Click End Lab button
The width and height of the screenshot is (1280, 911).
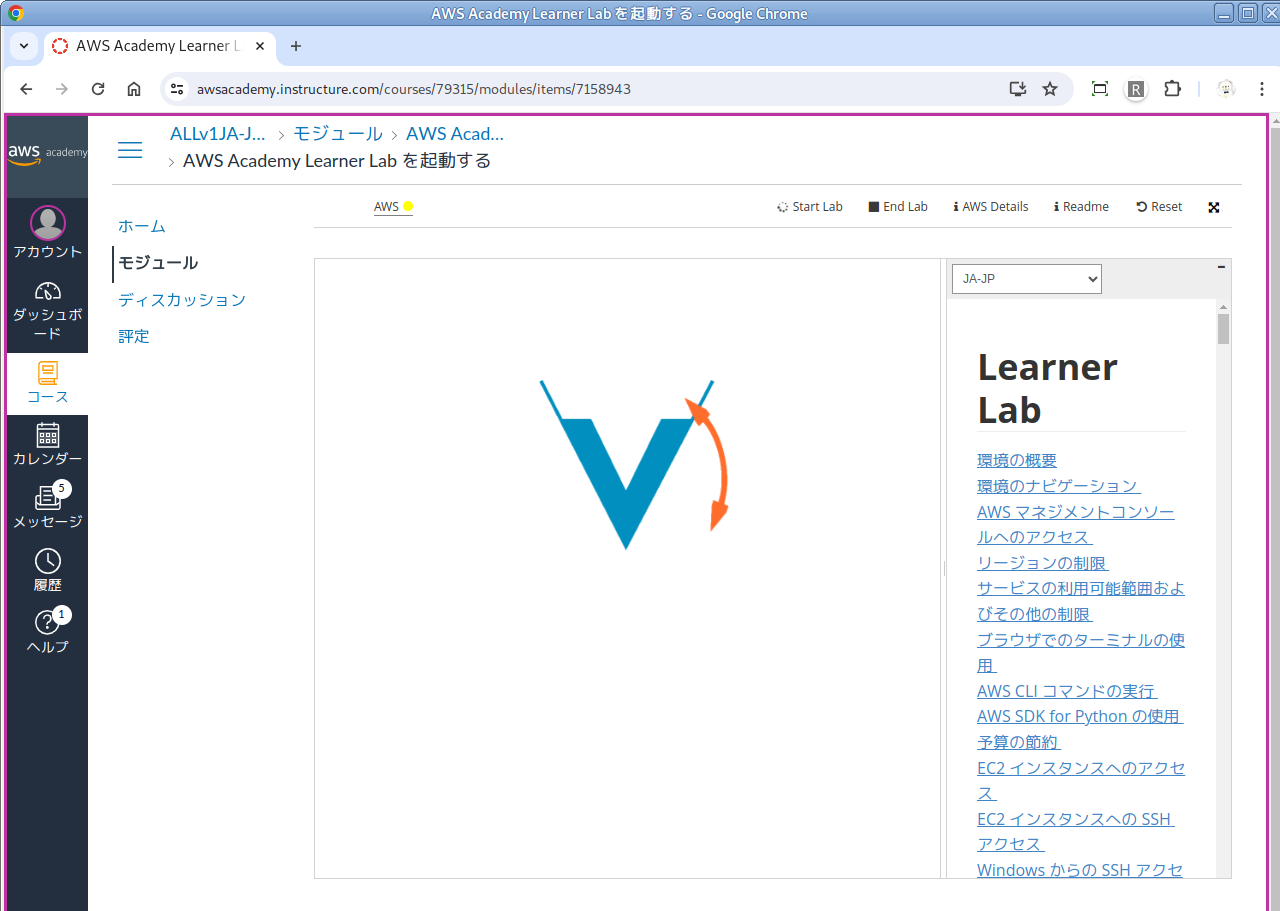pos(898,207)
